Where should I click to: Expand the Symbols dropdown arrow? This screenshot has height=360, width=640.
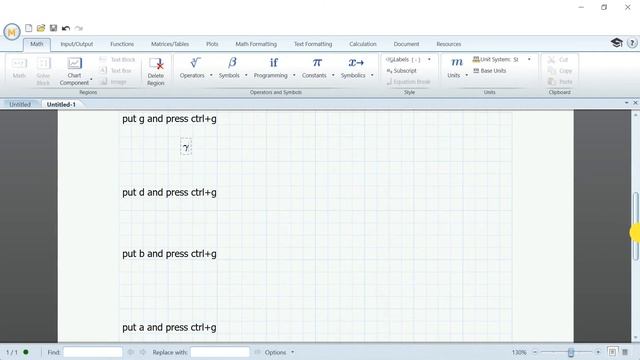(246, 76)
